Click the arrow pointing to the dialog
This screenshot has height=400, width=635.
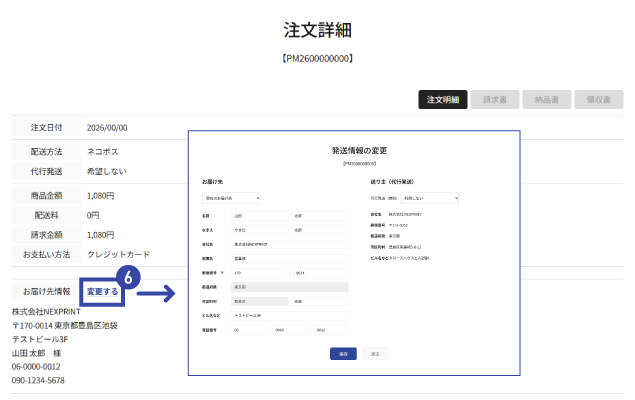tap(158, 293)
